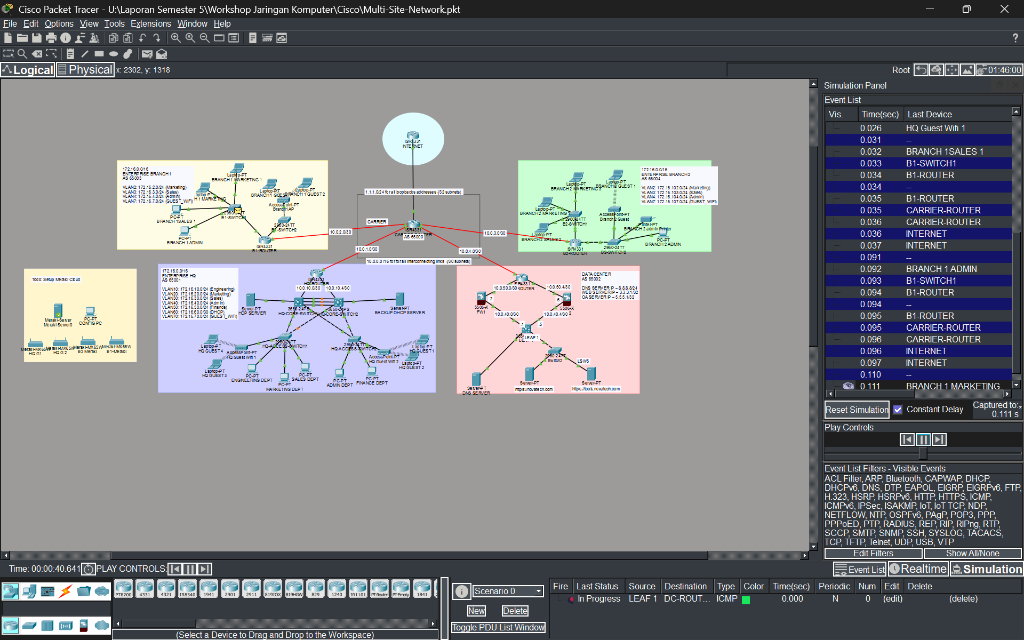Open the Extensions menu
The height and width of the screenshot is (640, 1024).
click(151, 24)
